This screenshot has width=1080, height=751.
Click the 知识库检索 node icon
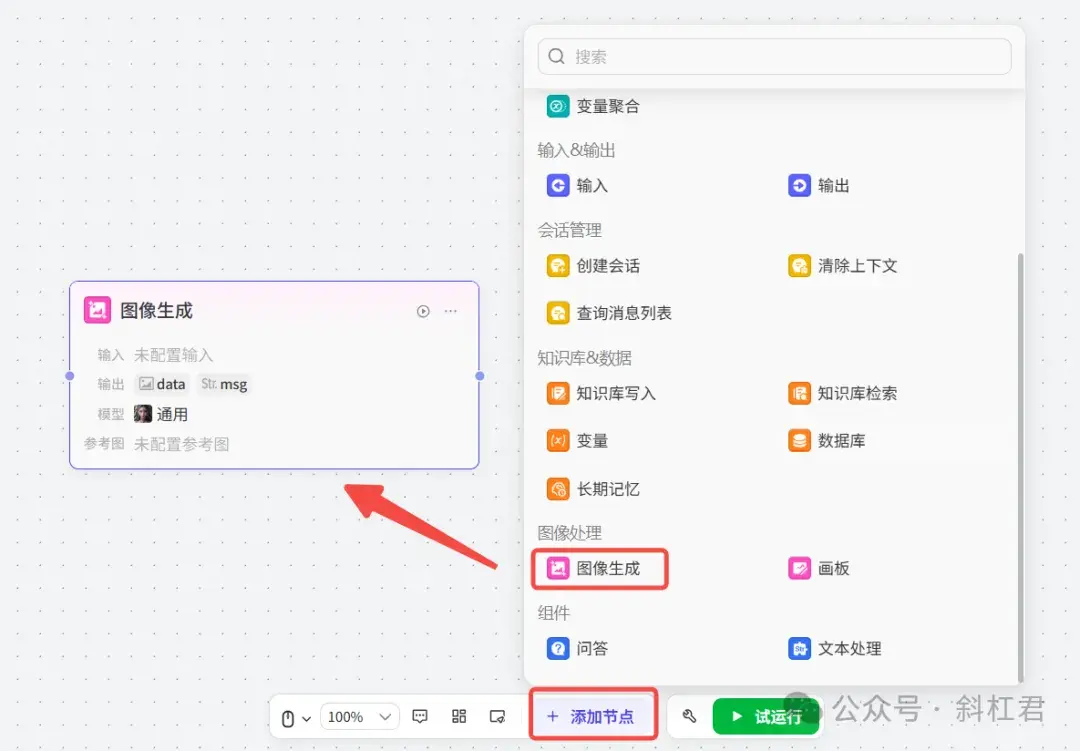pyautogui.click(x=799, y=393)
